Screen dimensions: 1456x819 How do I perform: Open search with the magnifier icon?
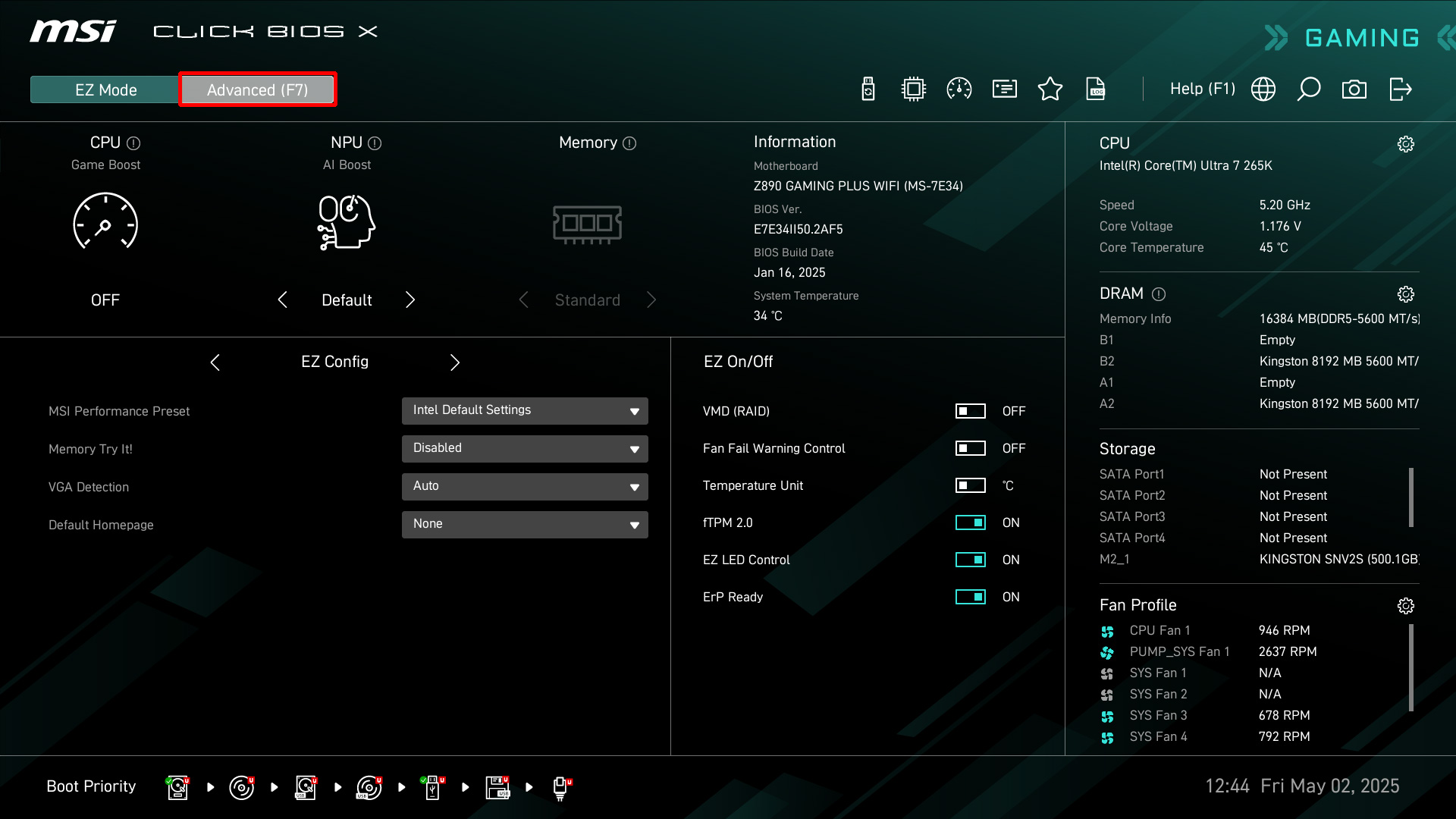pyautogui.click(x=1309, y=89)
